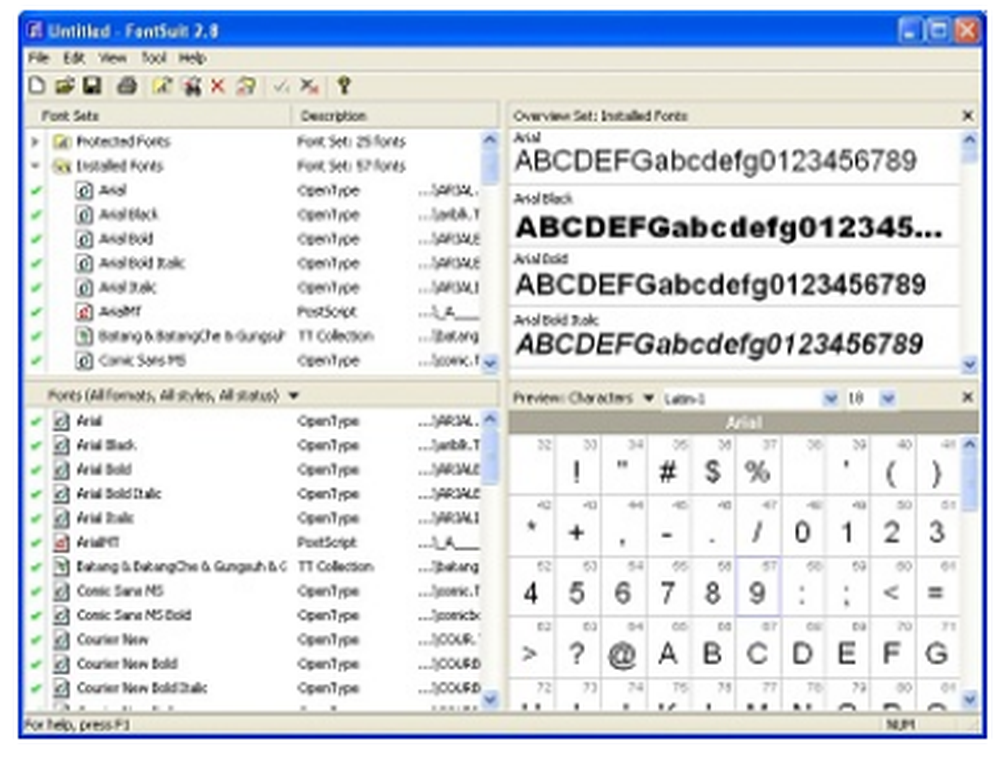Click the Arial Bold icon in lower Fonts list

[x=61, y=469]
